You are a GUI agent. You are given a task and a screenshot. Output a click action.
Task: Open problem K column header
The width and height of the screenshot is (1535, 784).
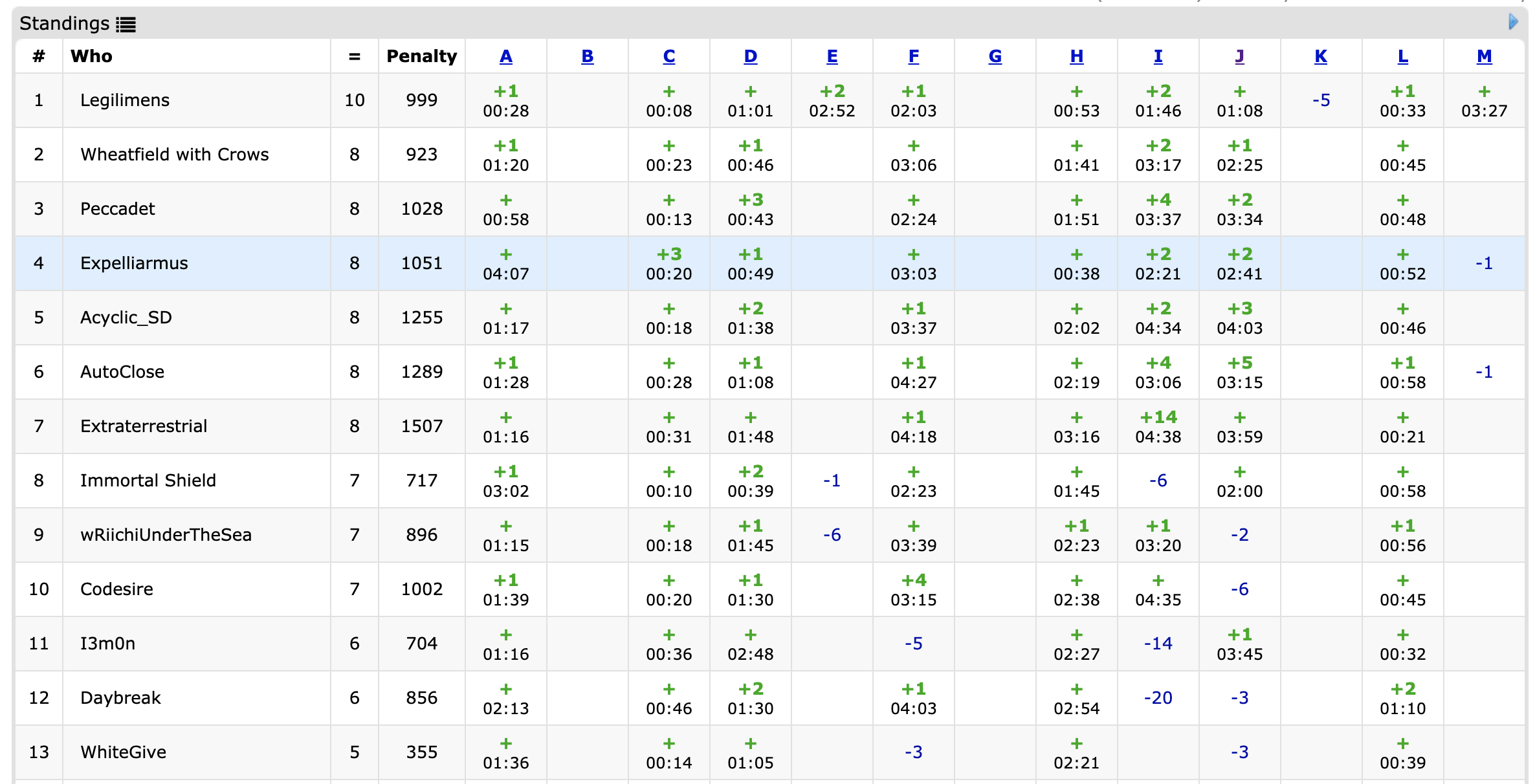(1321, 57)
